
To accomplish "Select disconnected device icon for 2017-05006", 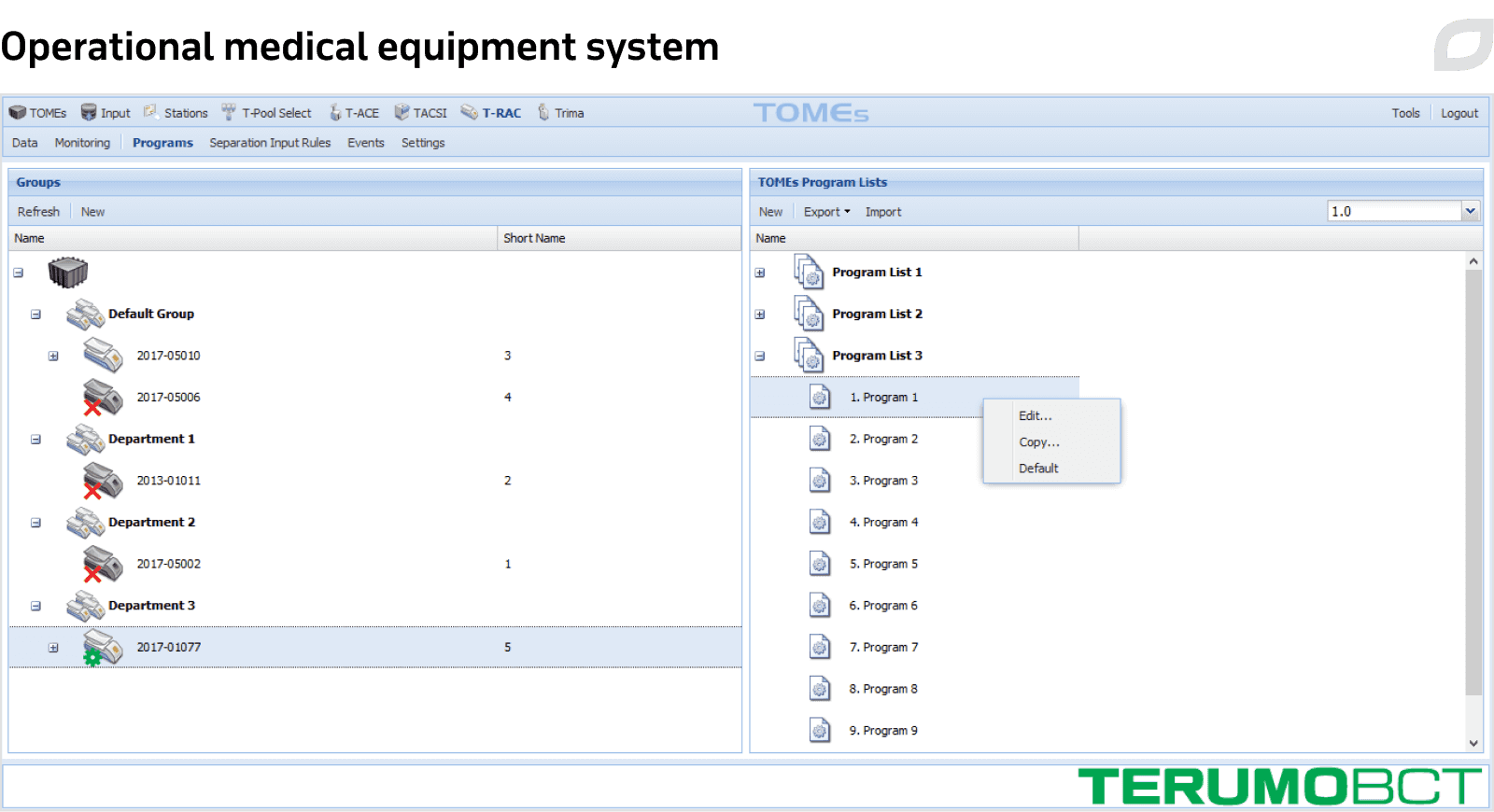I will [x=103, y=398].
